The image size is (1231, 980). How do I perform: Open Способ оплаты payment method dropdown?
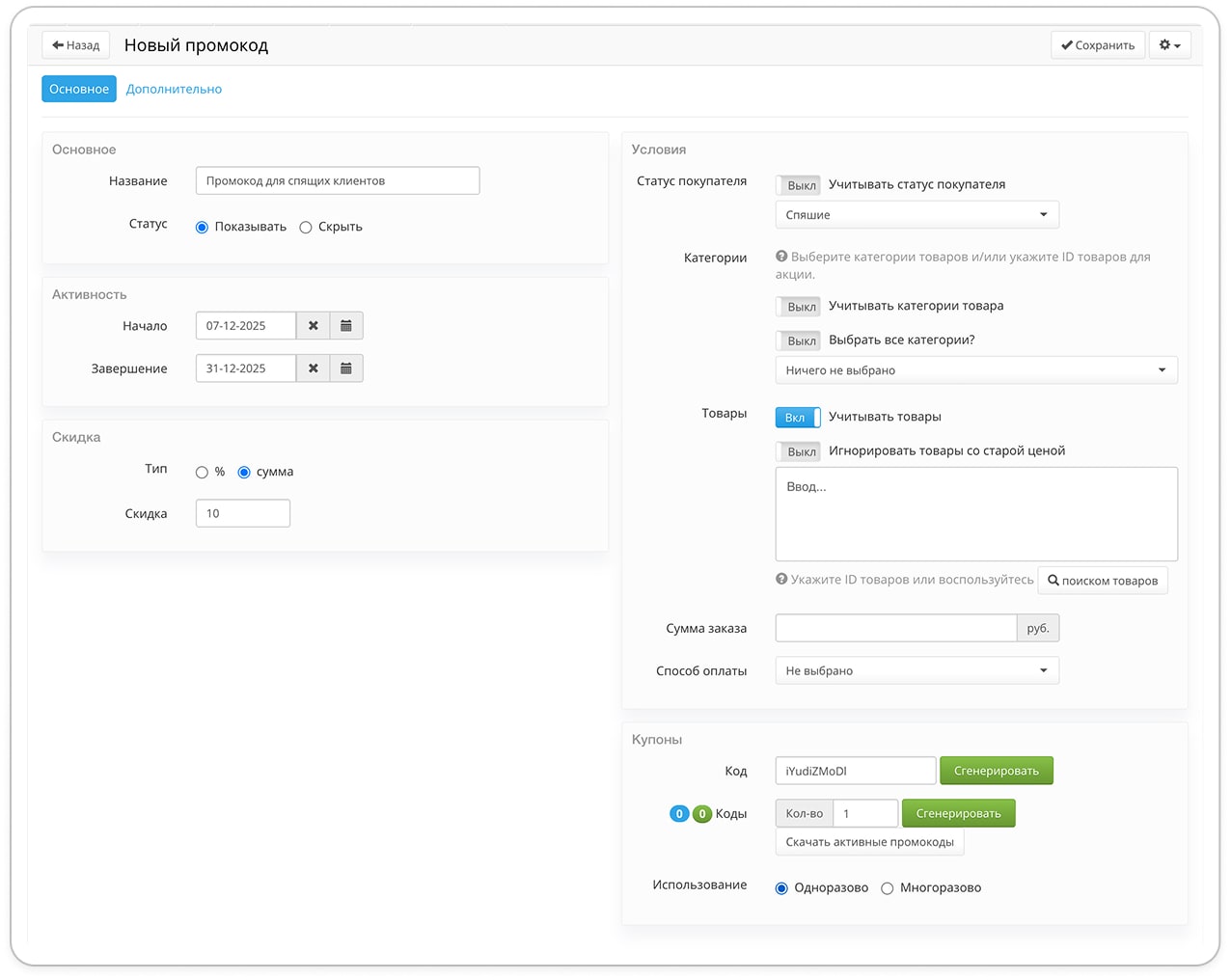tap(916, 671)
